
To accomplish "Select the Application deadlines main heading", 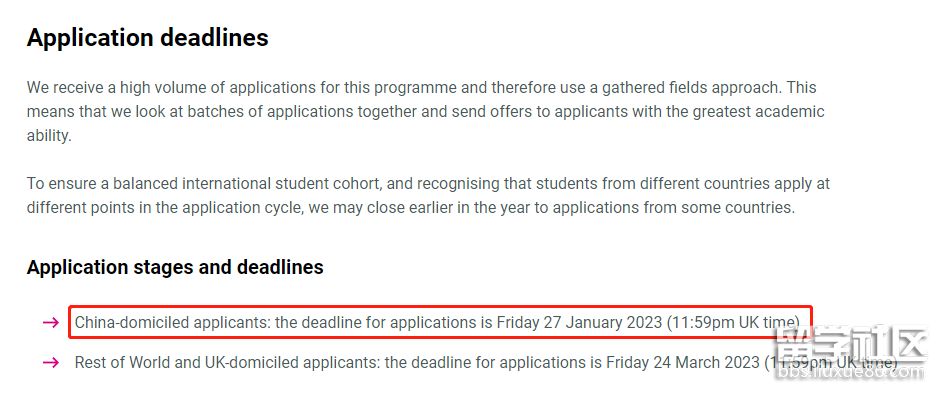I will pyautogui.click(x=148, y=38).
